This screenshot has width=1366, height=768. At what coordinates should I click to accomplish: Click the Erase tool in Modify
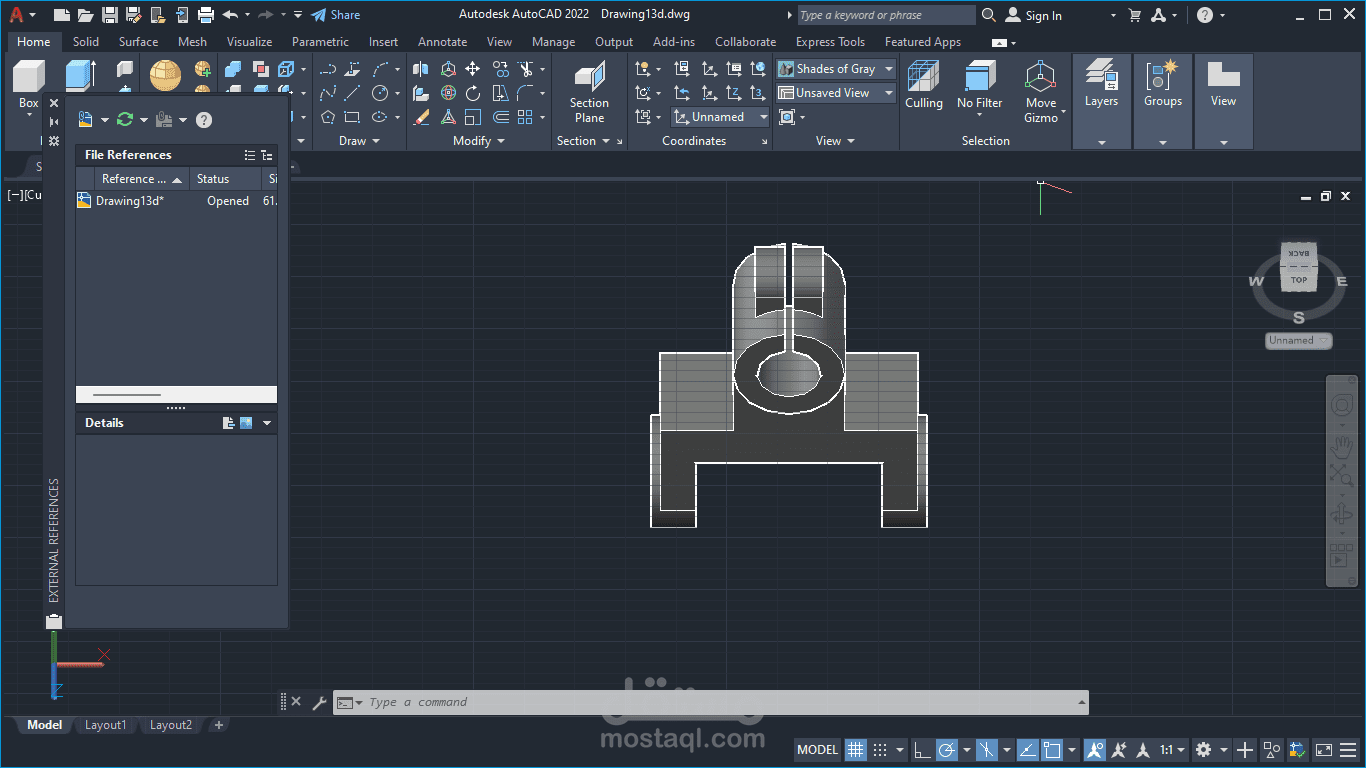422,117
